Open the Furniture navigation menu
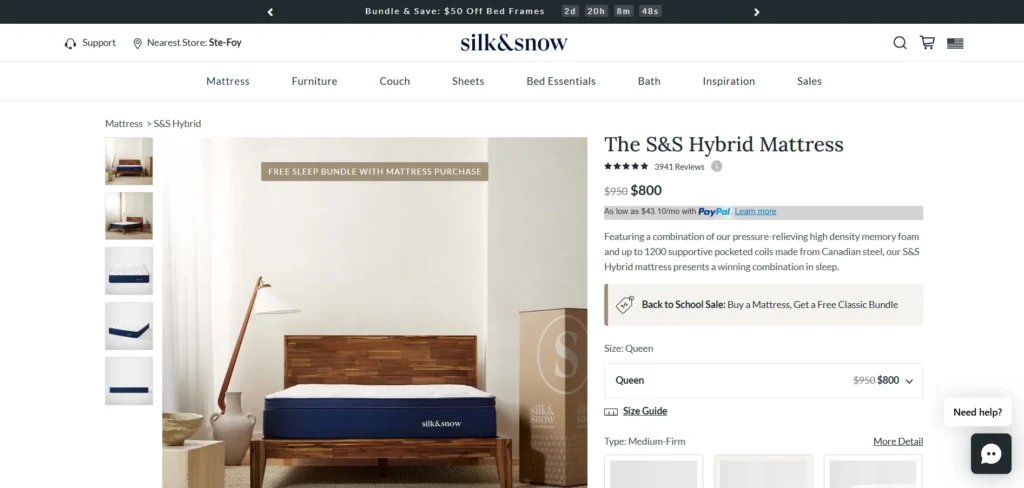This screenshot has height=488, width=1024. tap(314, 81)
